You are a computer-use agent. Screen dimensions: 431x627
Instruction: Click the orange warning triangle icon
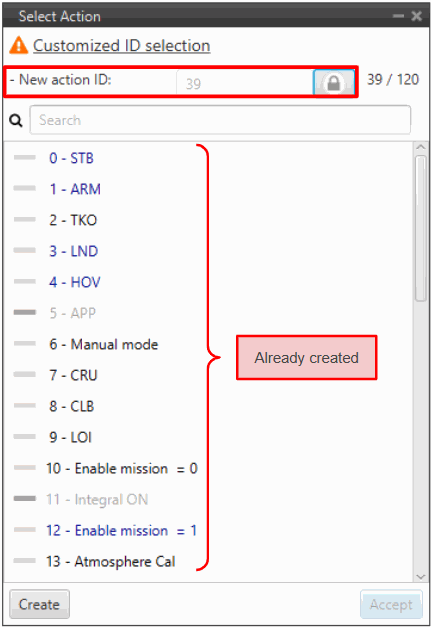[x=18, y=45]
